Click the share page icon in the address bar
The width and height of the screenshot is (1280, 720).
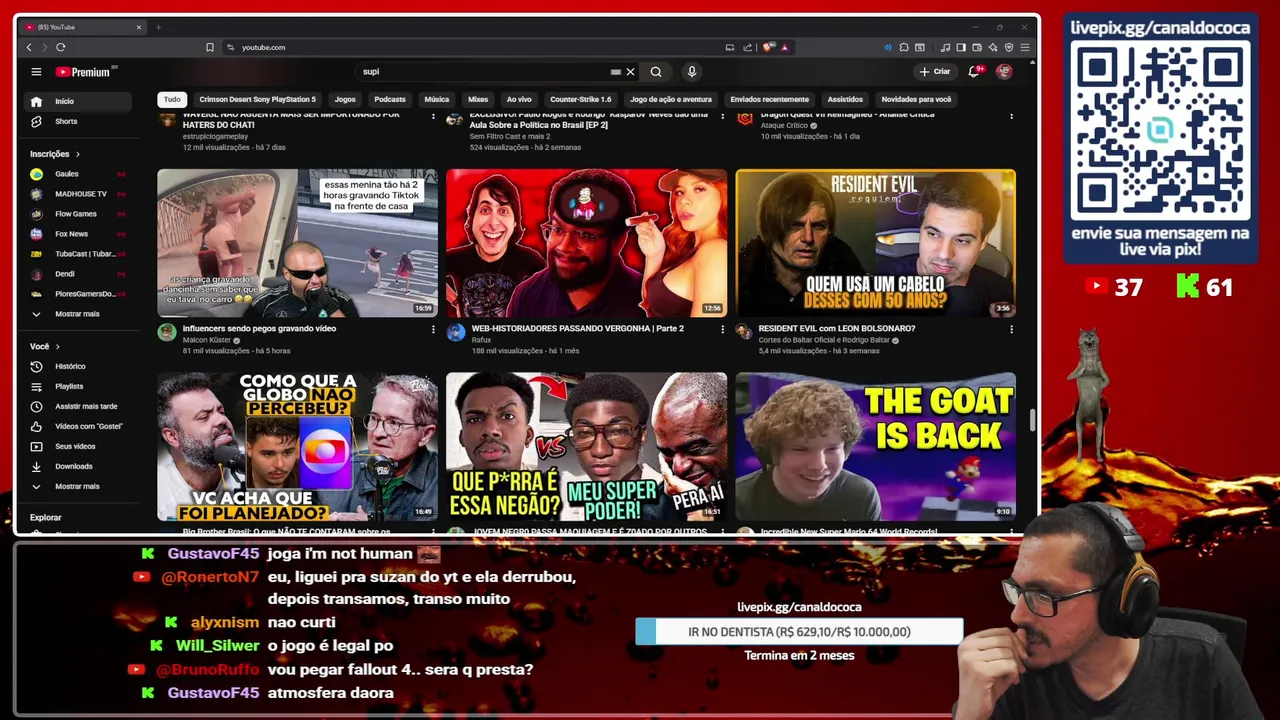pos(747,47)
